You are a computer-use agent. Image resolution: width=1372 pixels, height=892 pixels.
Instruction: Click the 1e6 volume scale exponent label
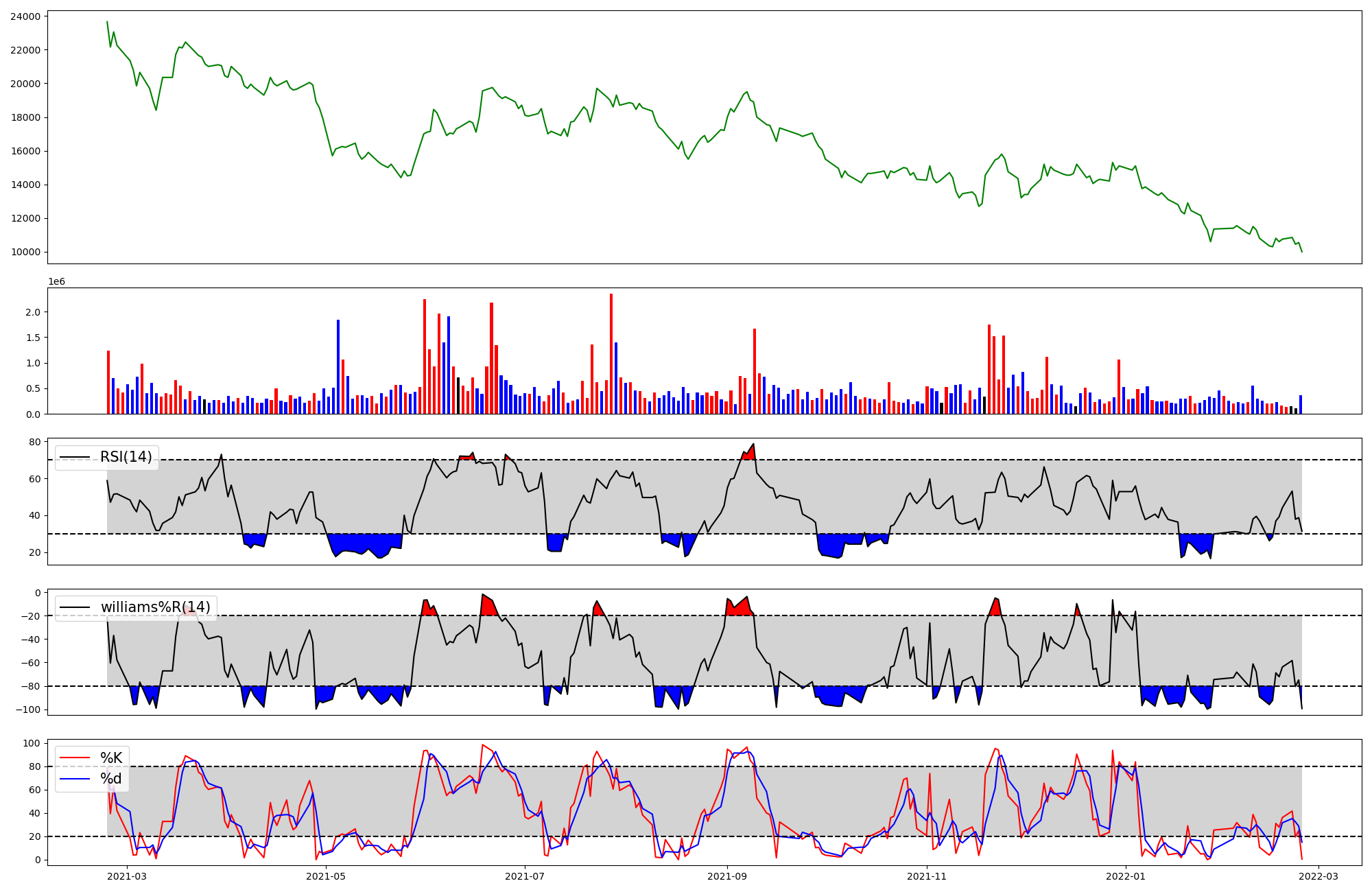tap(56, 281)
